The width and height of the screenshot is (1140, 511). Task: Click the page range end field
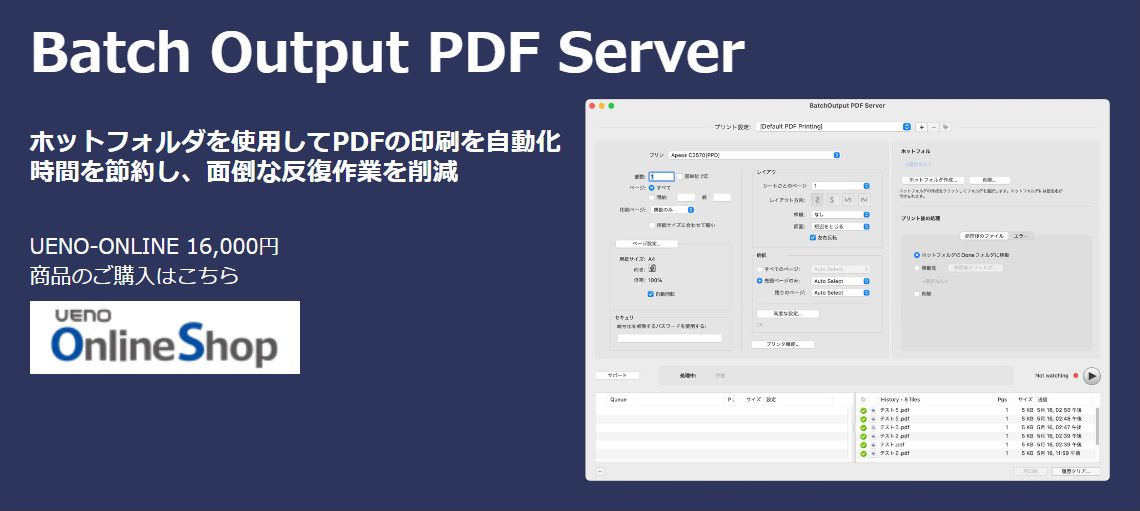[x=722, y=197]
